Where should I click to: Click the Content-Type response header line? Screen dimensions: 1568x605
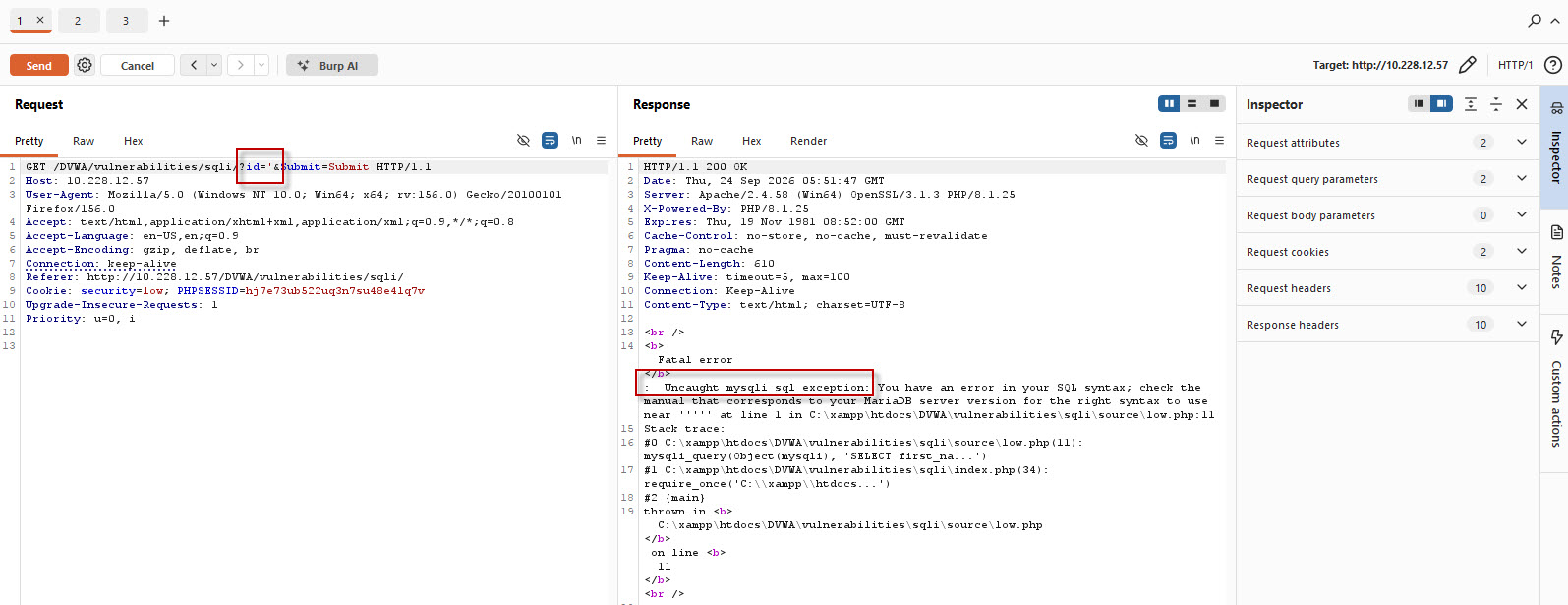click(x=775, y=305)
